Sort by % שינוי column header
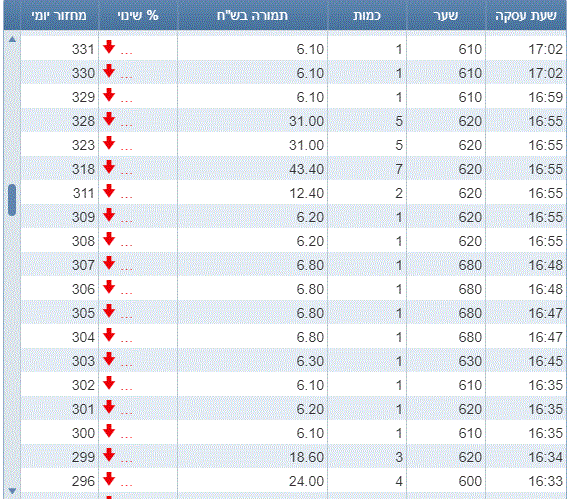Image resolution: width=577 pixels, height=499 pixels. 138,15
